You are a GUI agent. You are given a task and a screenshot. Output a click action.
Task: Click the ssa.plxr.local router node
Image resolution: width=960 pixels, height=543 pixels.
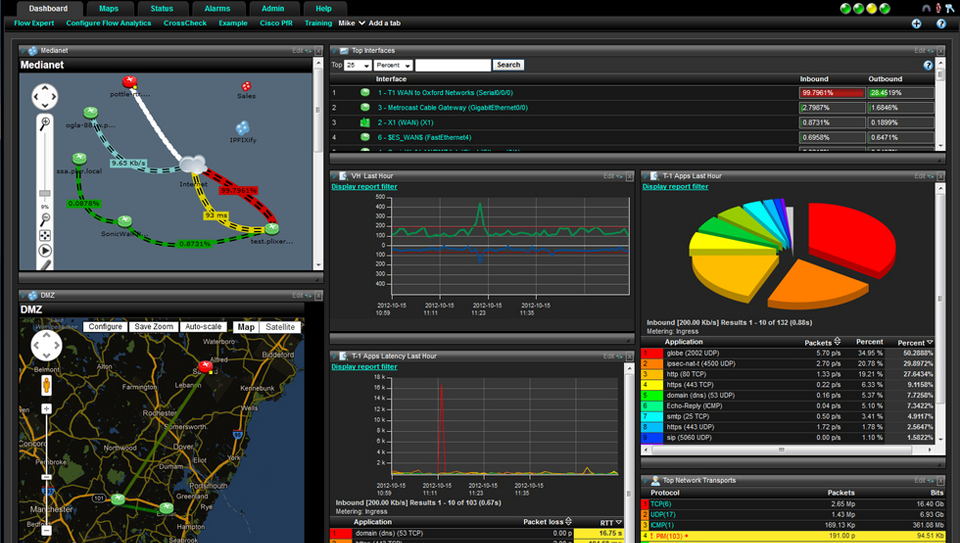(x=79, y=159)
